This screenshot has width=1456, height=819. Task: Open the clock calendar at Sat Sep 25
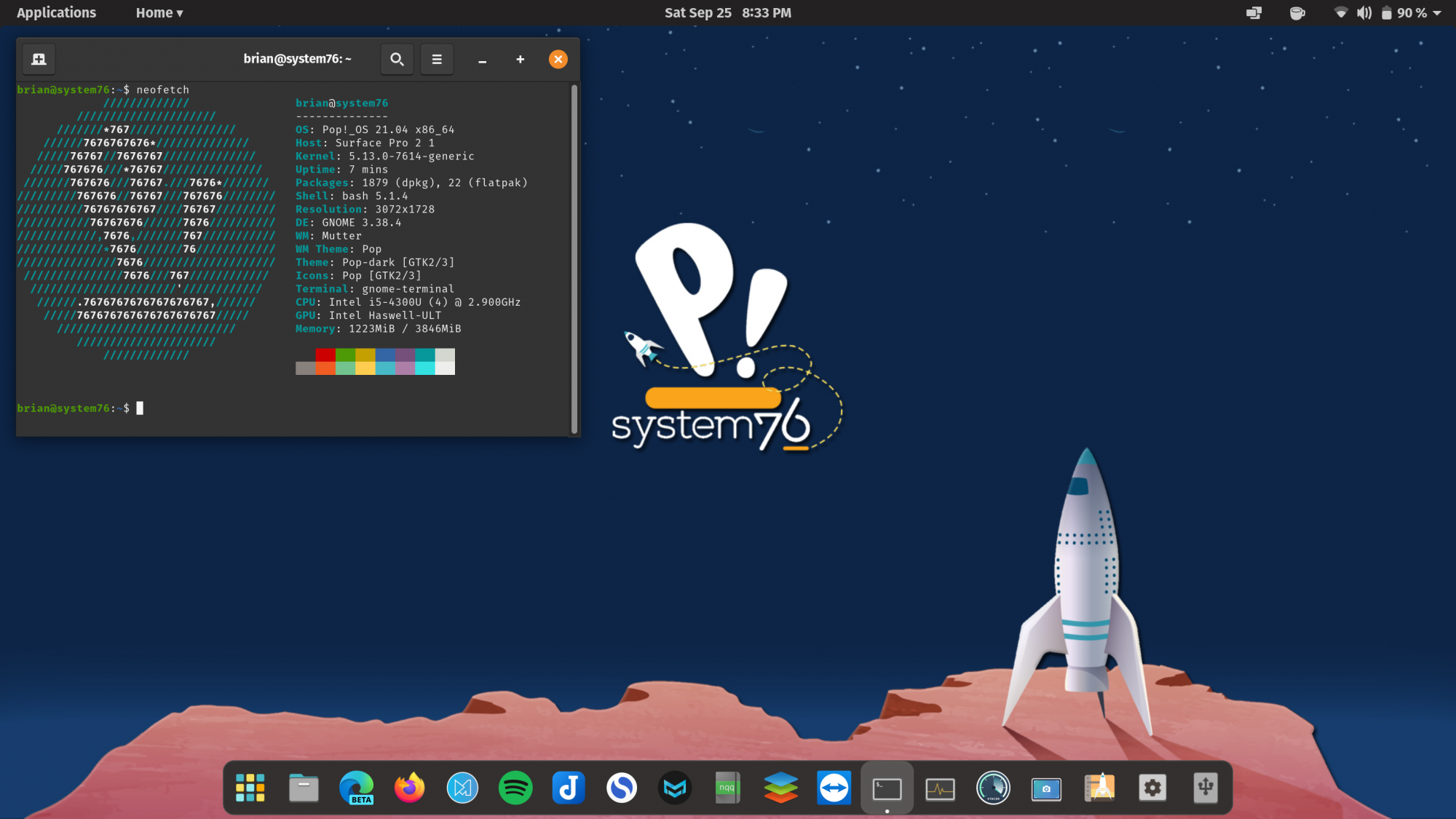click(x=727, y=13)
